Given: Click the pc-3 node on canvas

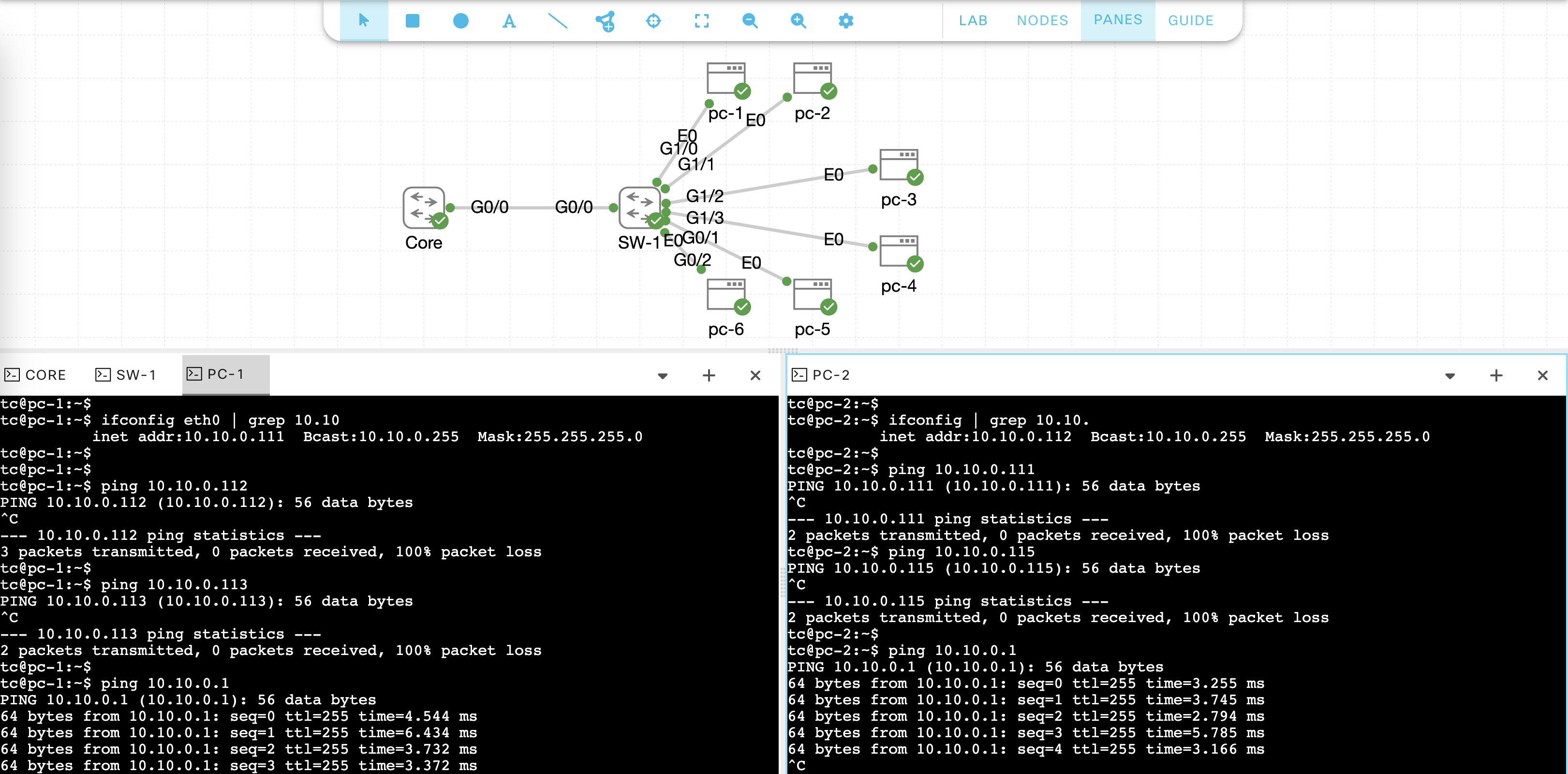Looking at the screenshot, I should [898, 165].
